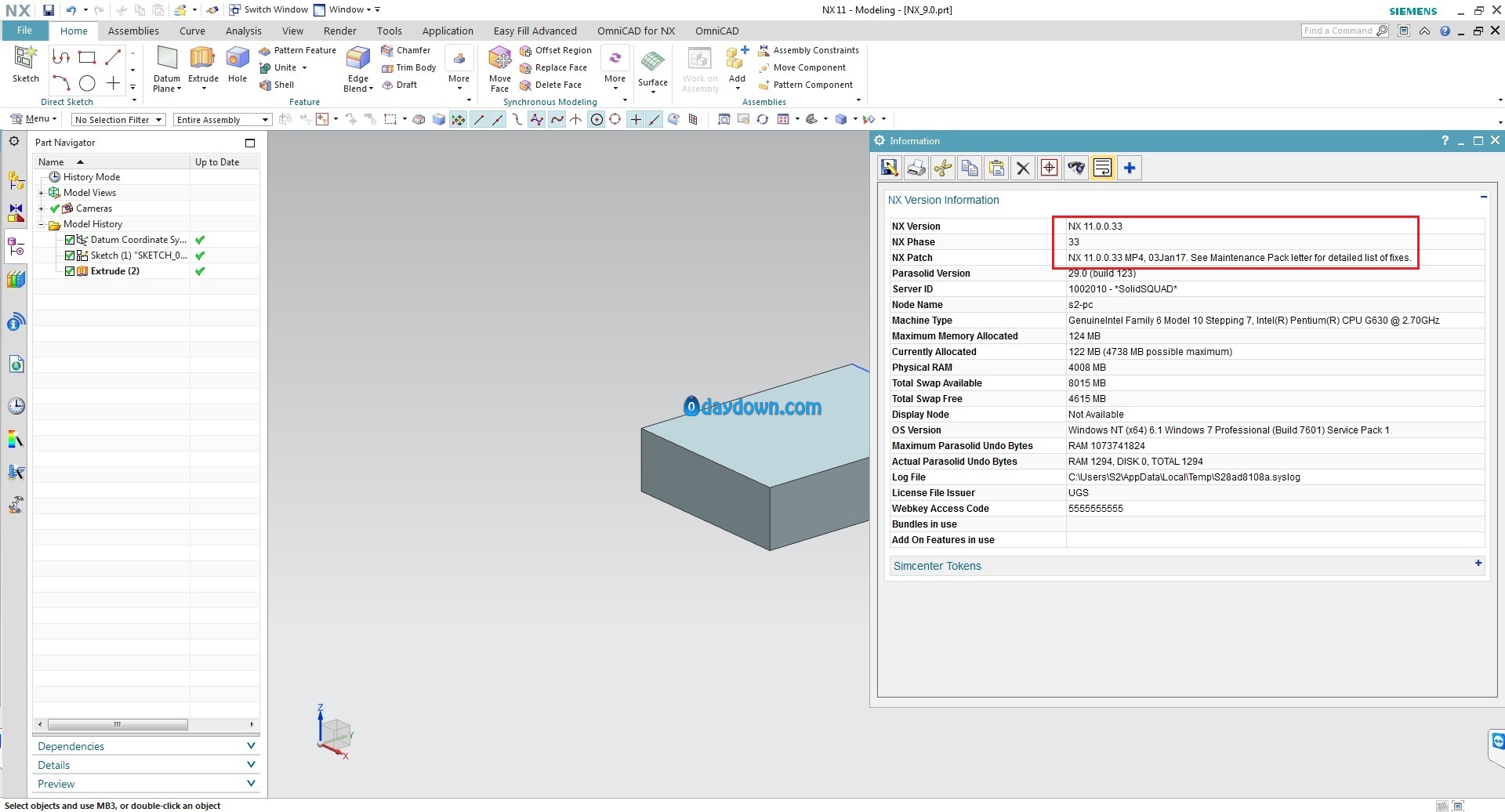Switch to the Analysis tab
This screenshot has height=812, width=1505.
coord(243,31)
